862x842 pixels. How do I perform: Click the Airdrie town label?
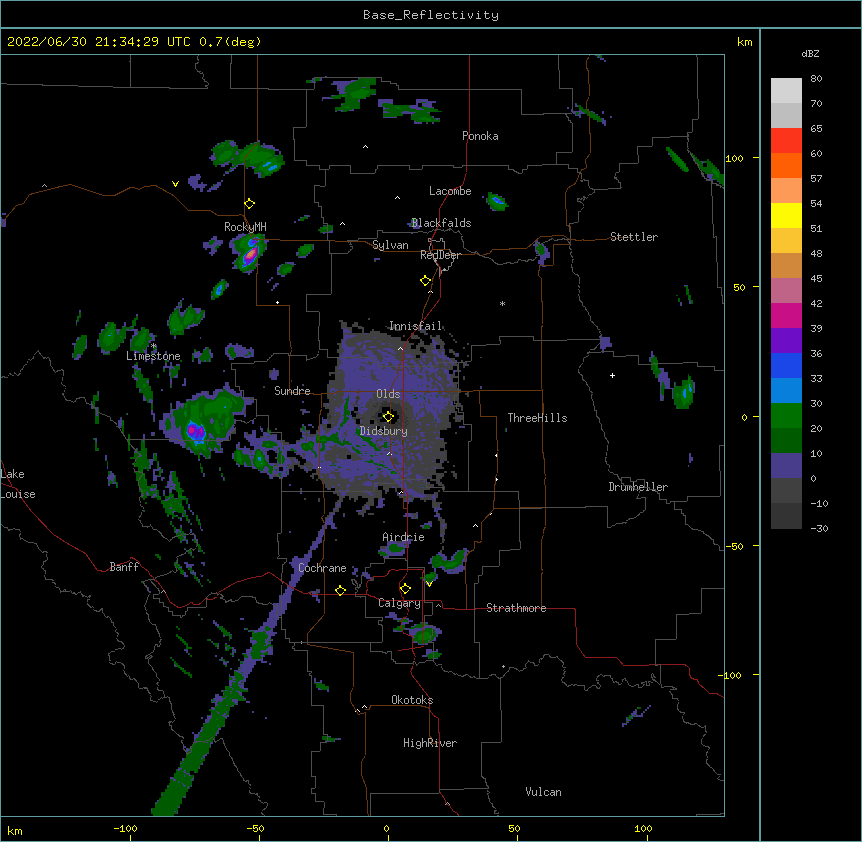404,537
